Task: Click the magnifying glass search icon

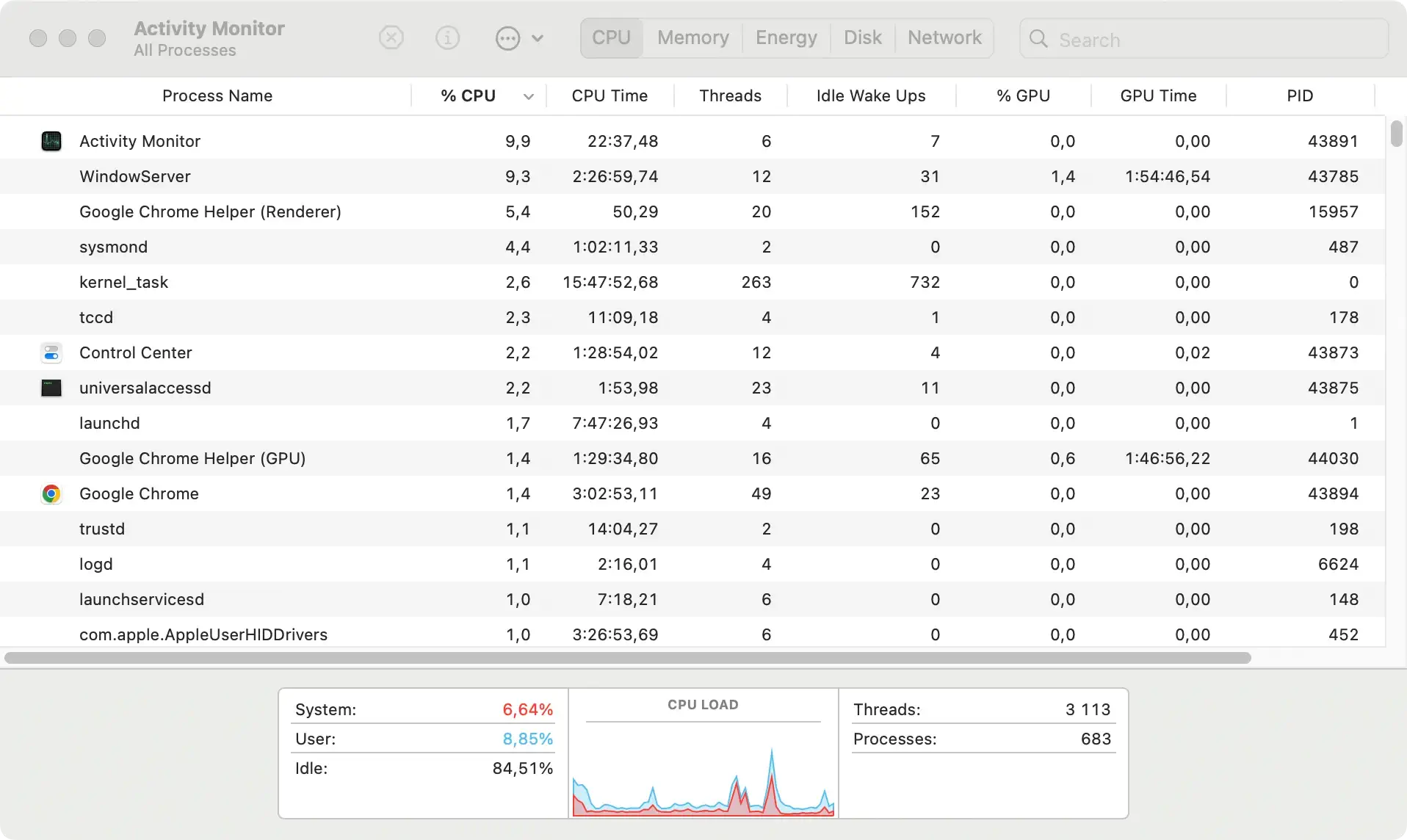Action: point(1038,39)
